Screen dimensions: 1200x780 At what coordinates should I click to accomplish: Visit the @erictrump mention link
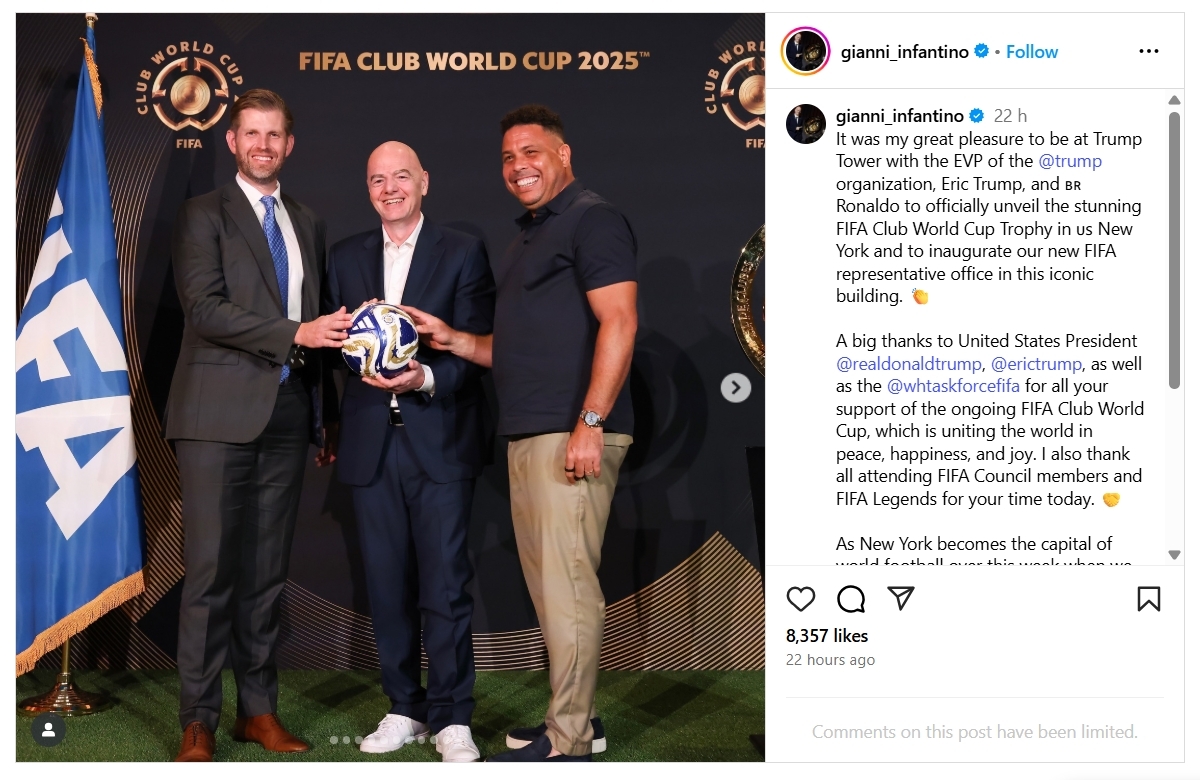[x=1036, y=364]
